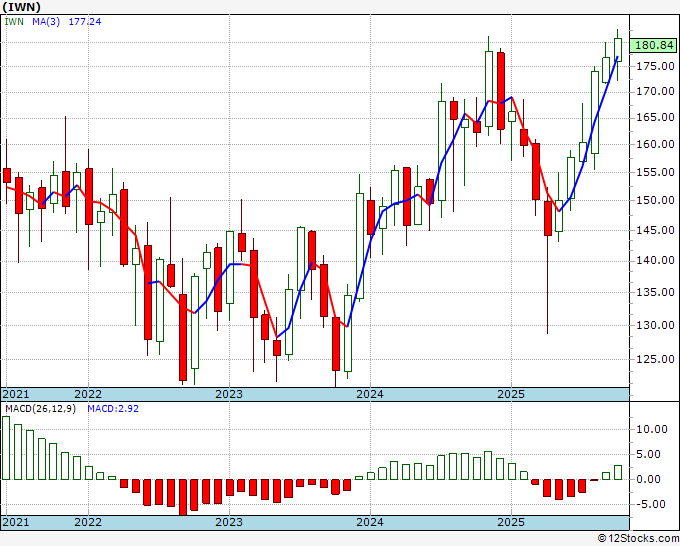
Task: Click the 150.00 price axis label
Action: tap(655, 200)
